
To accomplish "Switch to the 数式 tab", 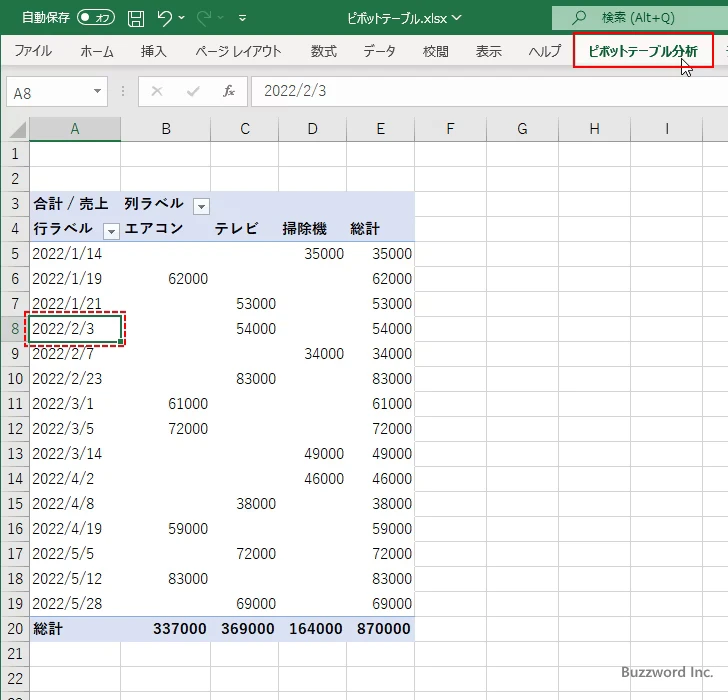I will [x=324, y=51].
